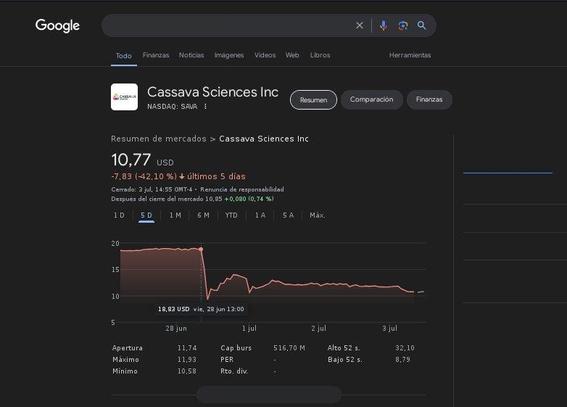Click the Mínimo 10,58 value
This screenshot has width=567, height=407.
coord(187,371)
